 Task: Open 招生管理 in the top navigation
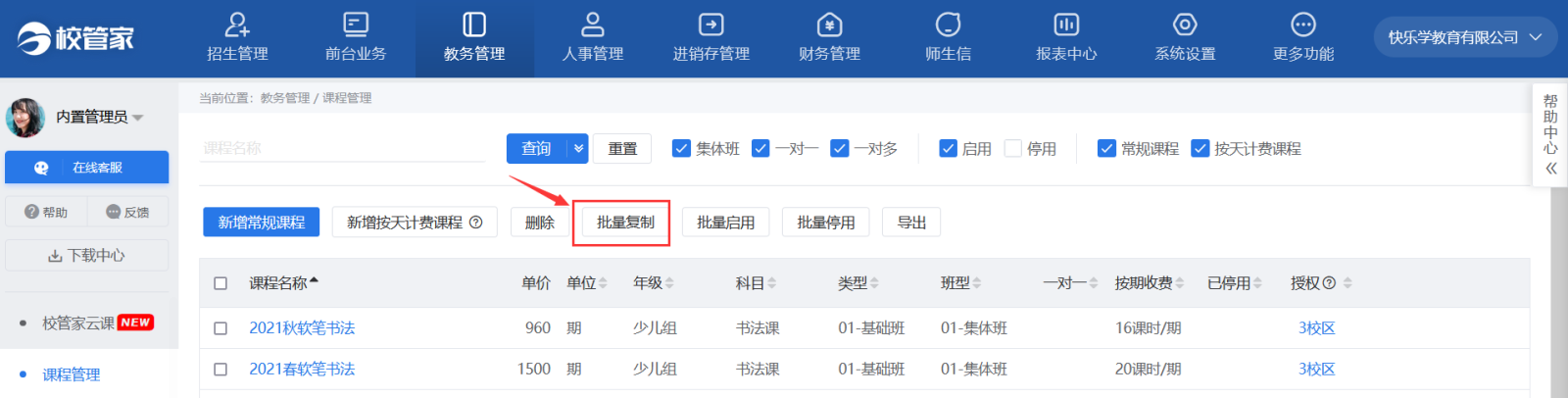tap(237, 38)
